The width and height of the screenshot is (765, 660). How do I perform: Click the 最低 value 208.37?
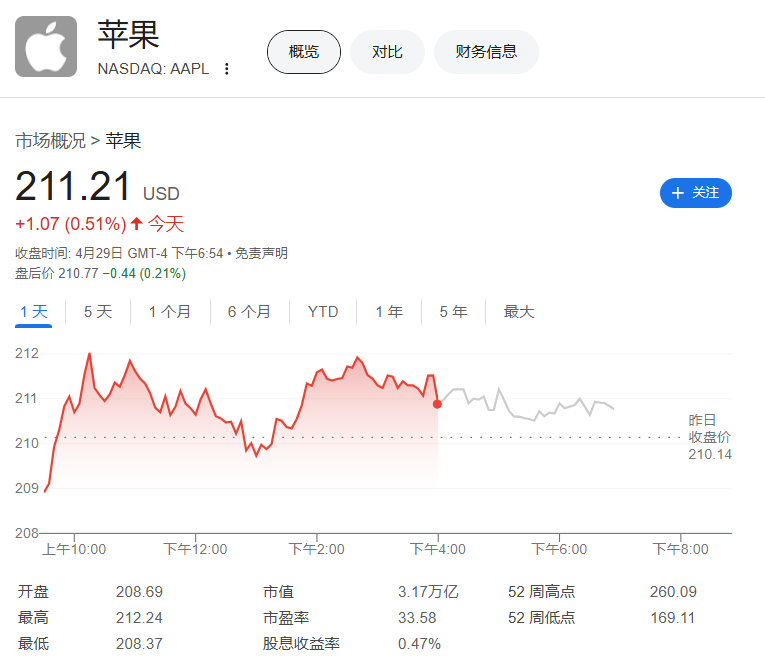tap(139, 644)
